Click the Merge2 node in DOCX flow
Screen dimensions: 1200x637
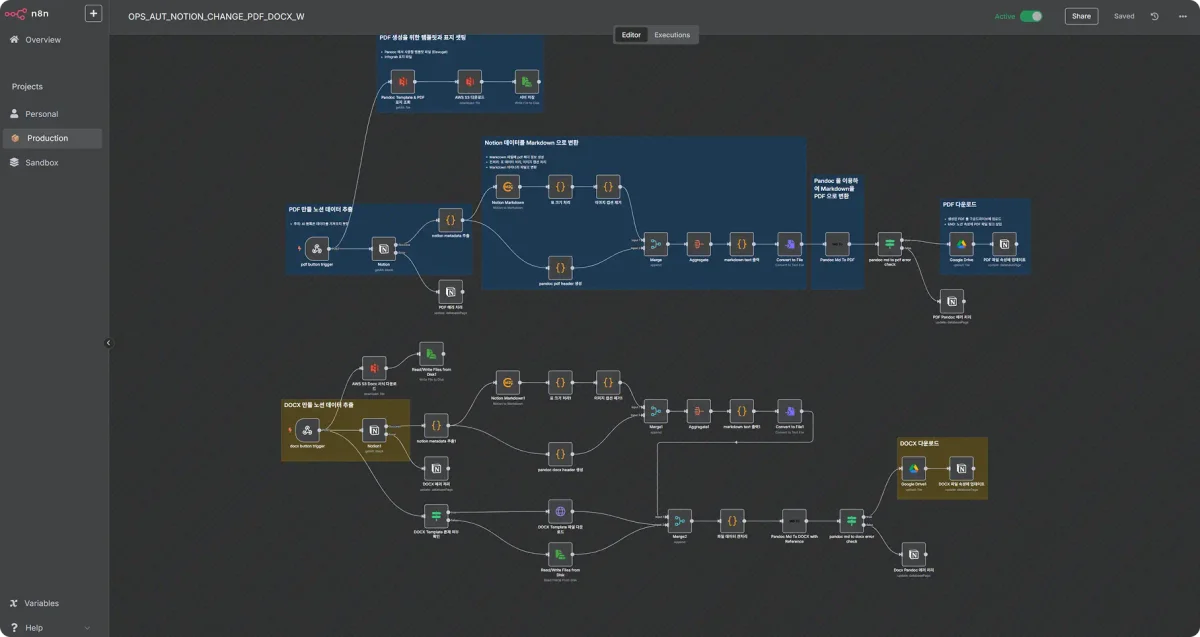coord(680,520)
